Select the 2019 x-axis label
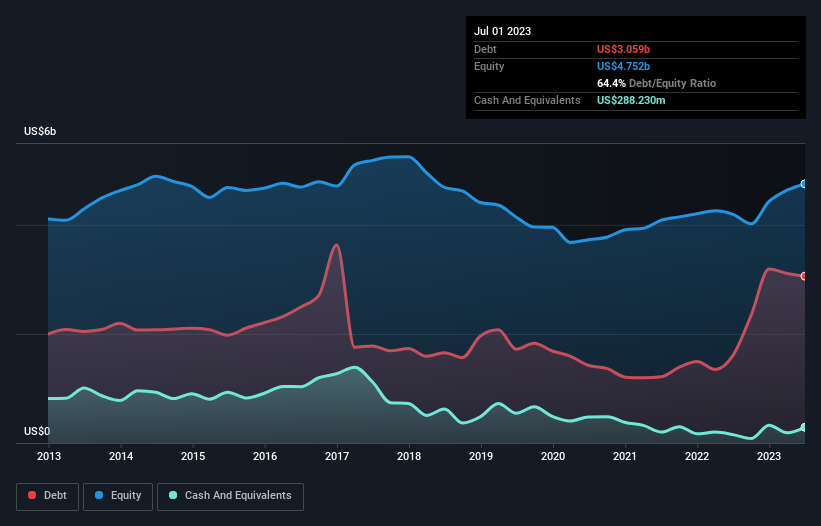Screen dimensions: 821x526 (x=481, y=456)
